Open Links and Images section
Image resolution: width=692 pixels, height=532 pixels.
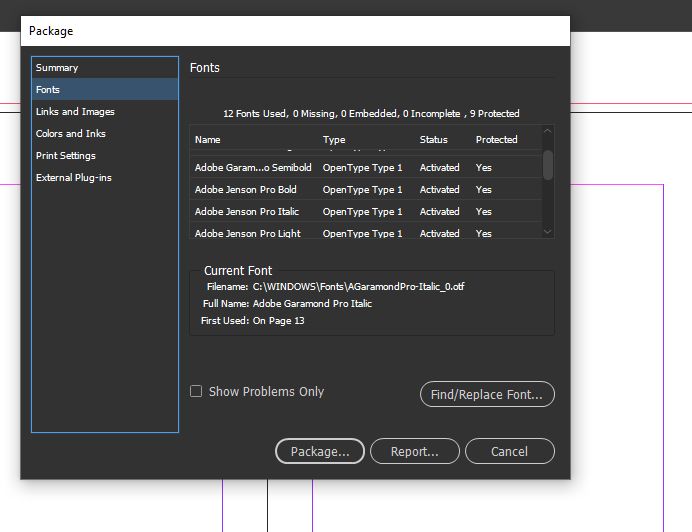coord(105,111)
